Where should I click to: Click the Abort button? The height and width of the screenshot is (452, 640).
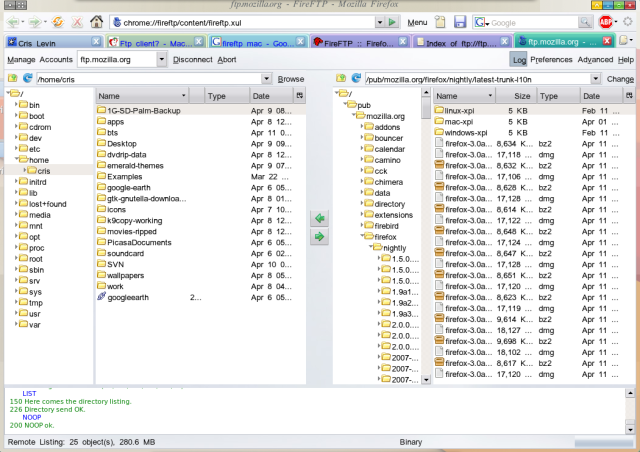227,60
